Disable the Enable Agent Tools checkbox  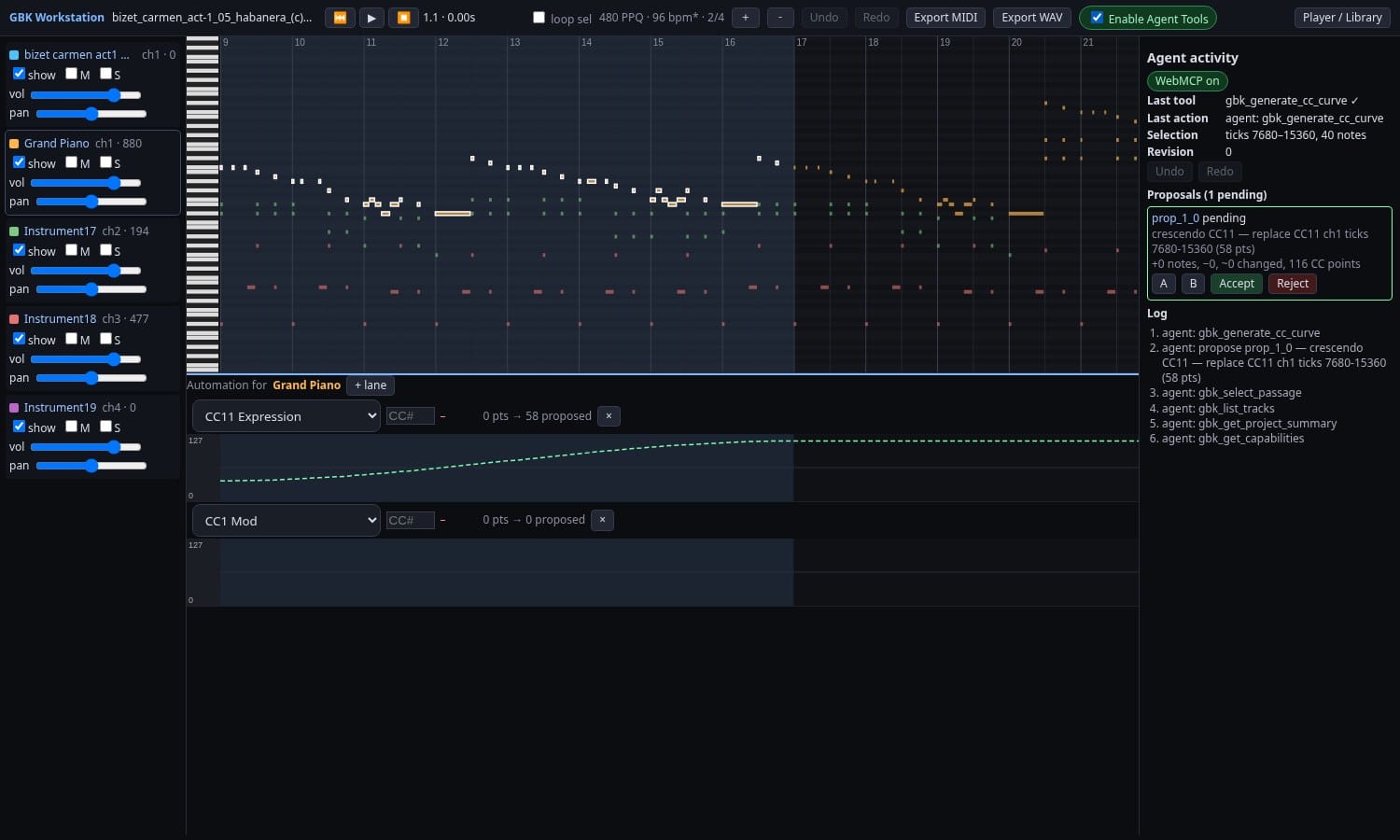[x=1097, y=18]
